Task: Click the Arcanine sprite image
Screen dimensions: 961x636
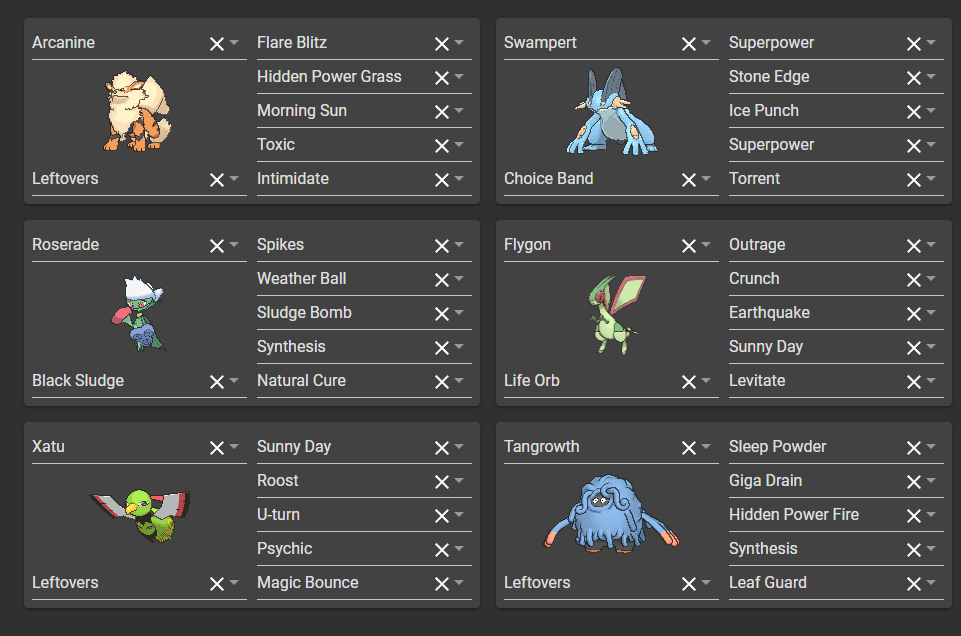Action: [x=137, y=111]
